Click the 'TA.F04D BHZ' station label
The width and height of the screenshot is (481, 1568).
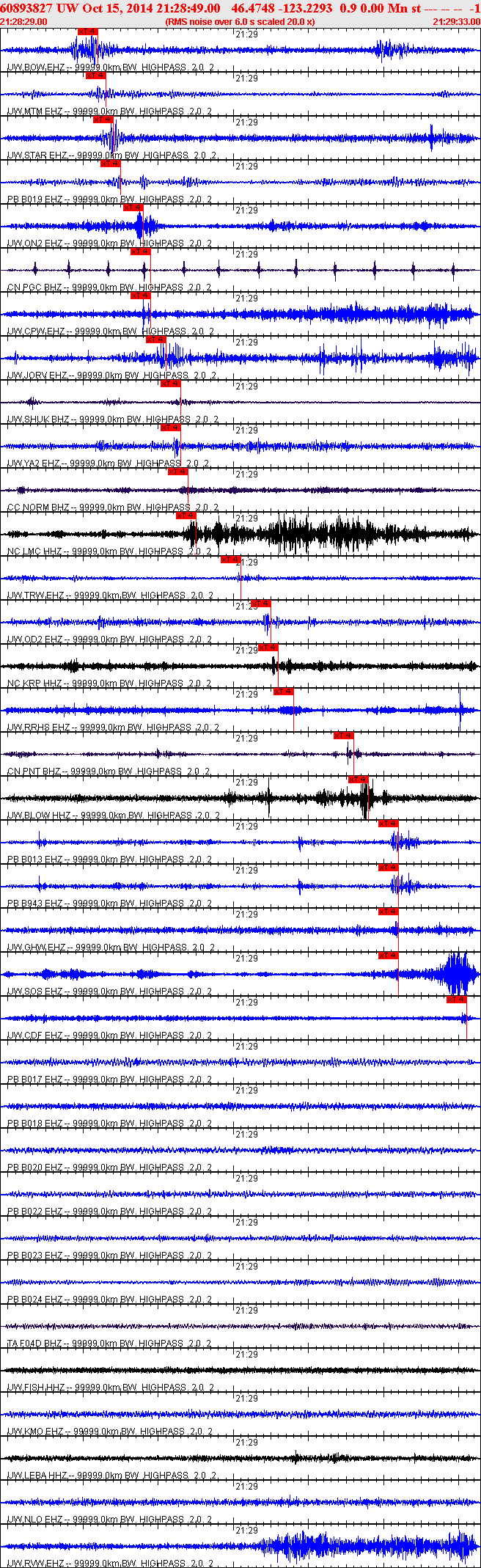[34, 1344]
